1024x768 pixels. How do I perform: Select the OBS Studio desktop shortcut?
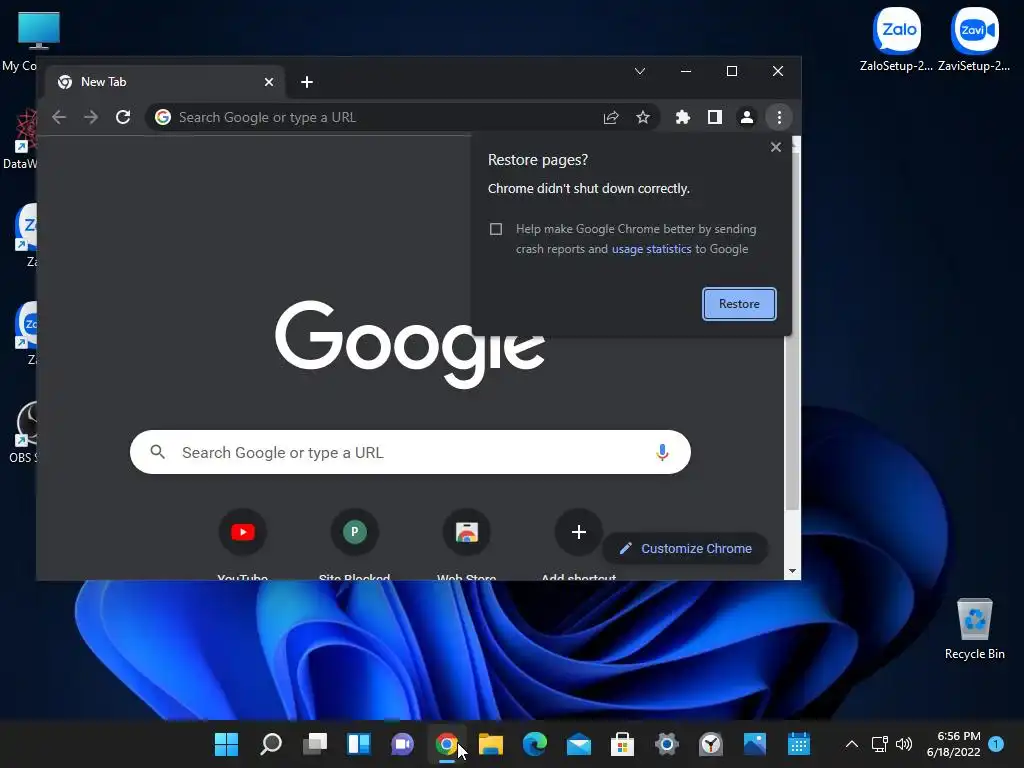[x=22, y=431]
